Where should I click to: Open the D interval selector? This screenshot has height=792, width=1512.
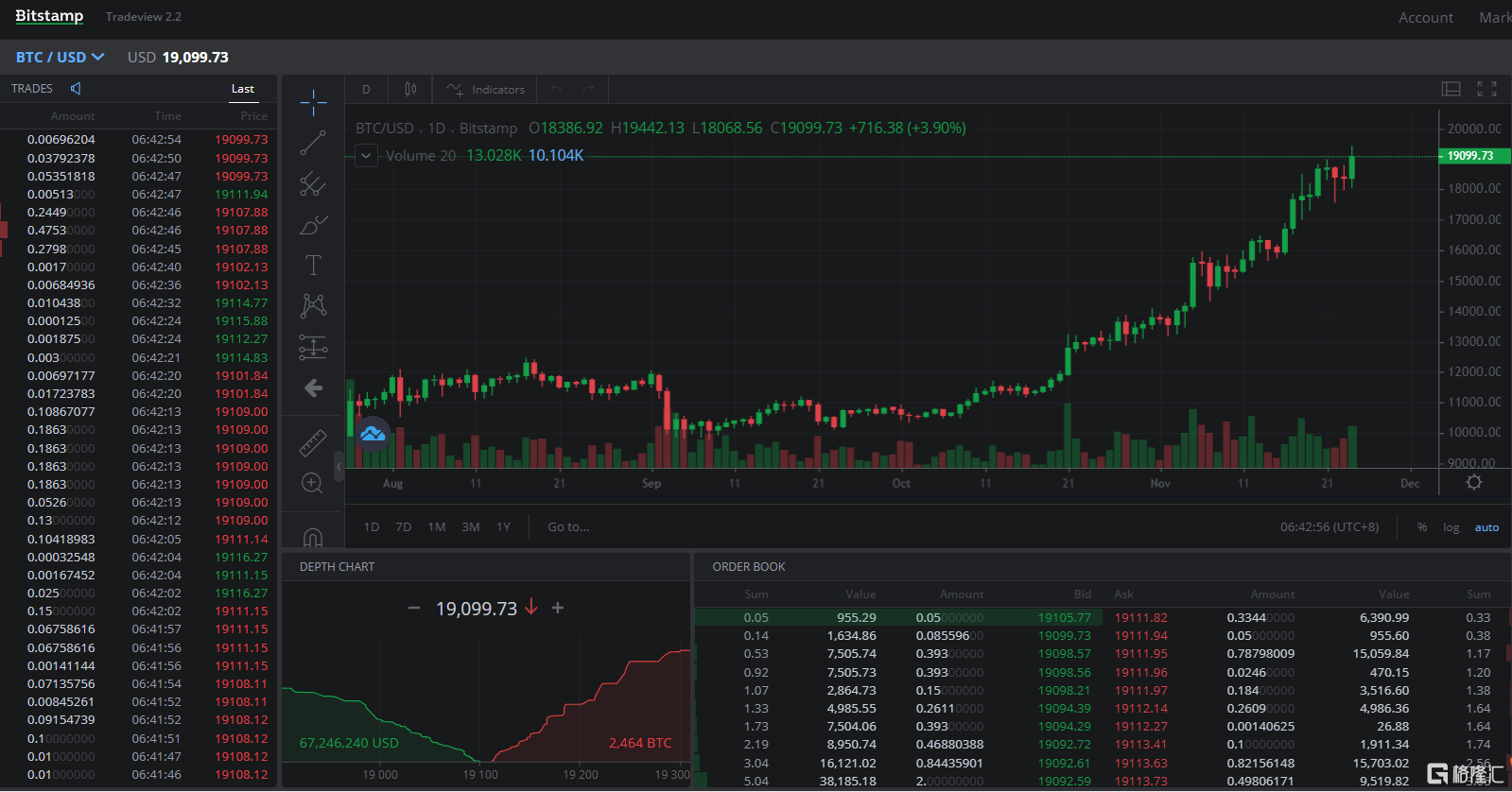[366, 90]
